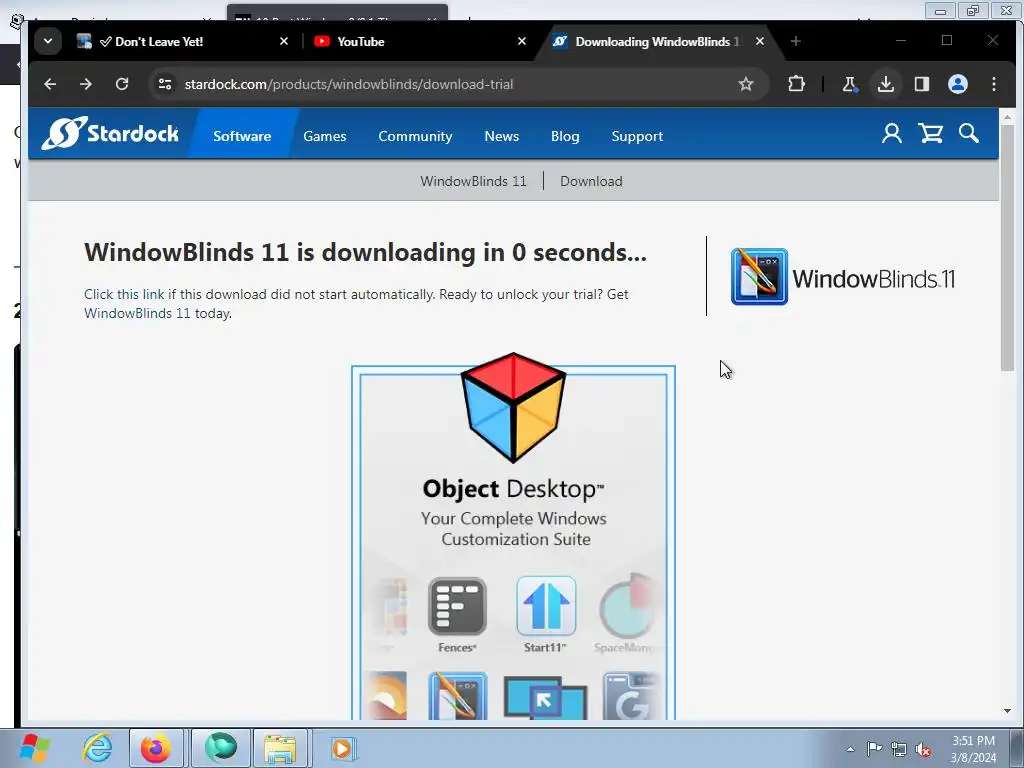Expand the tab search dropdown arrow

[48, 41]
